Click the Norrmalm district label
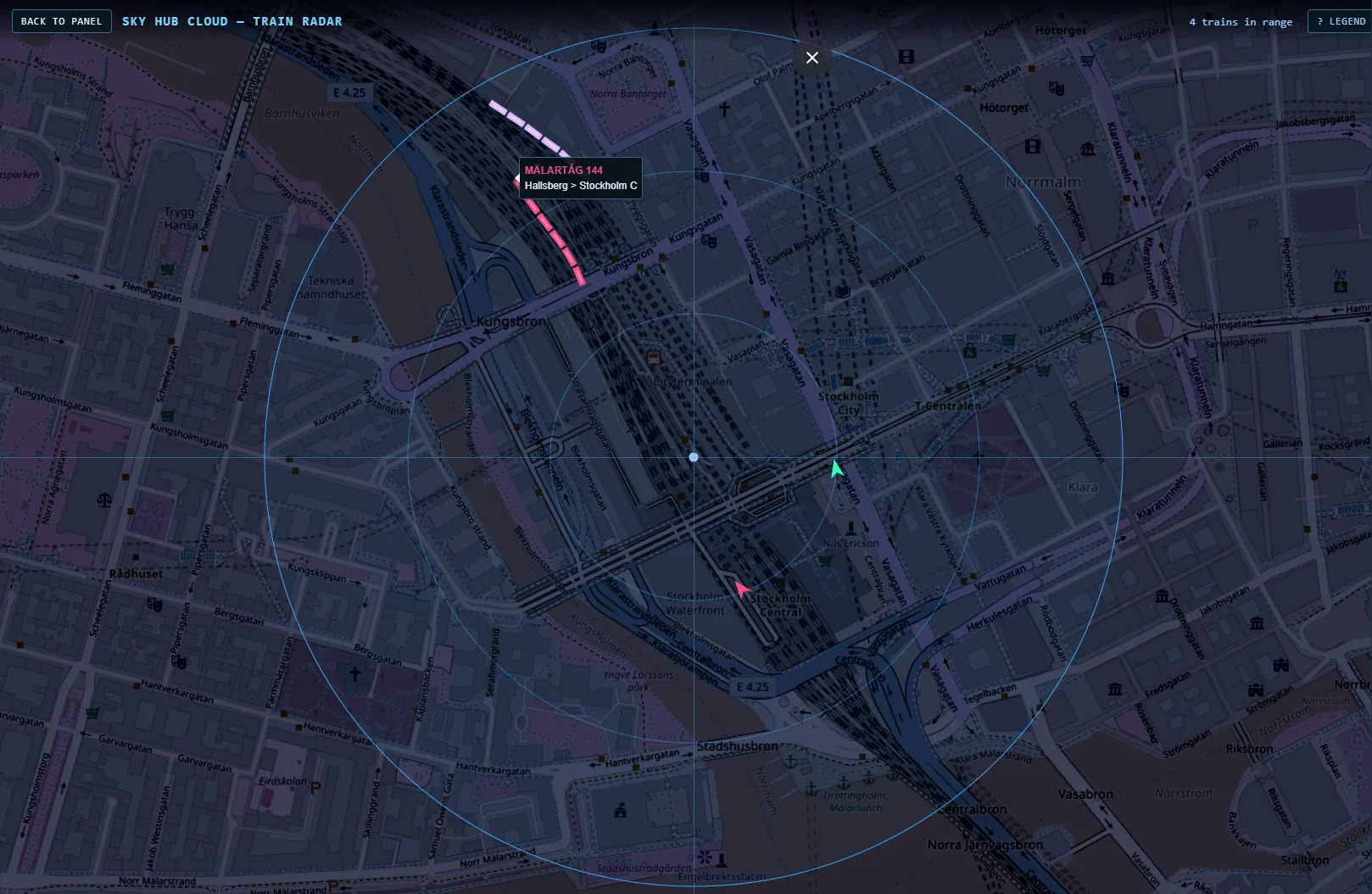 pyautogui.click(x=1043, y=182)
